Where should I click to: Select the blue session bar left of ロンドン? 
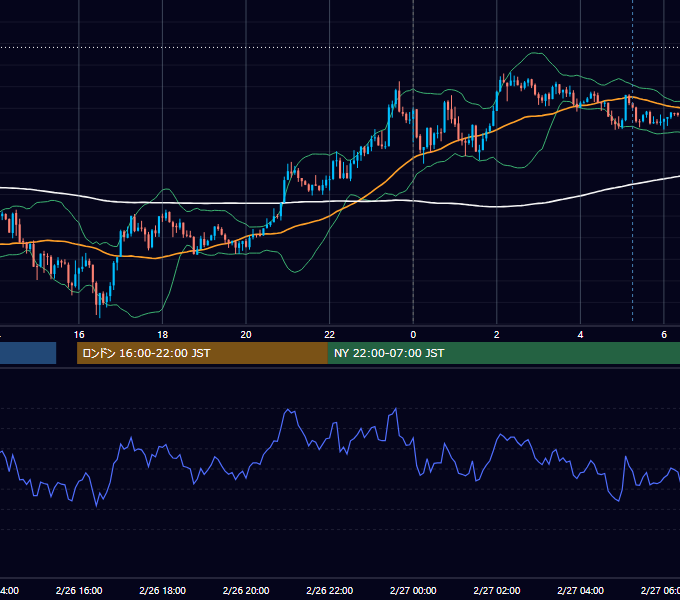28,353
